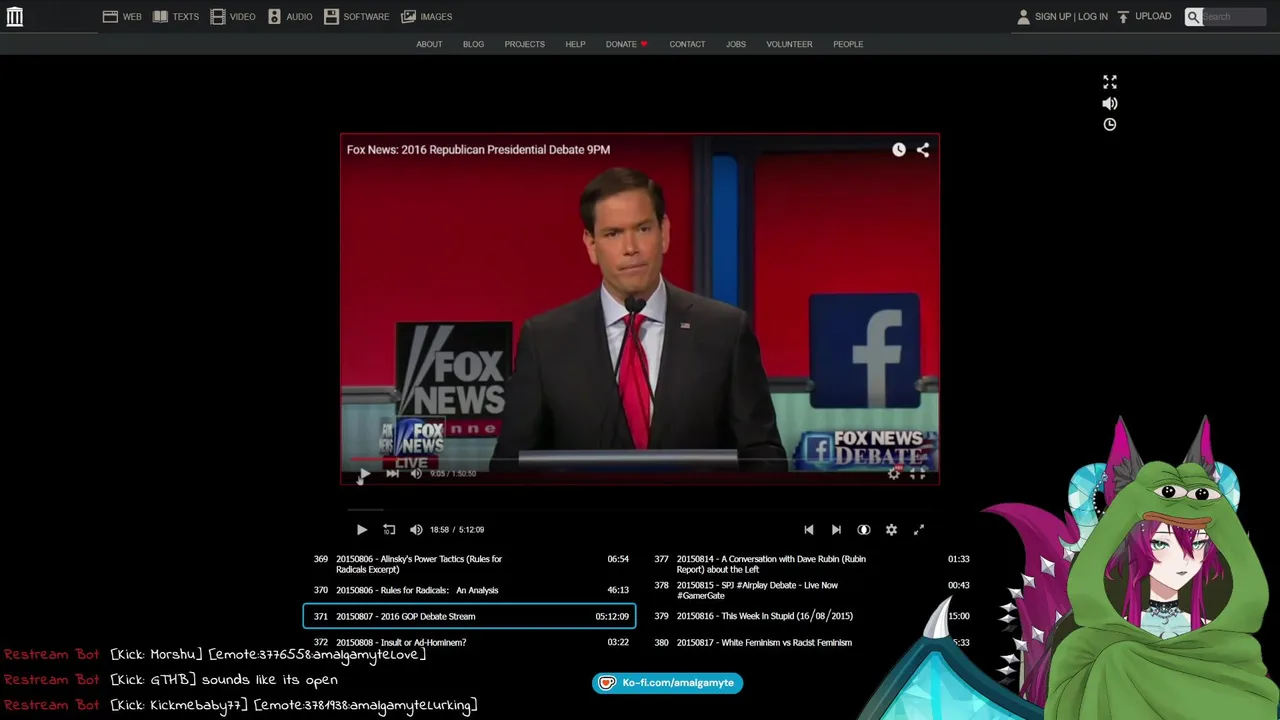Image resolution: width=1280 pixels, height=720 pixels.
Task: Select track 378 SPJ #Airplay Debate
Action: point(811,590)
